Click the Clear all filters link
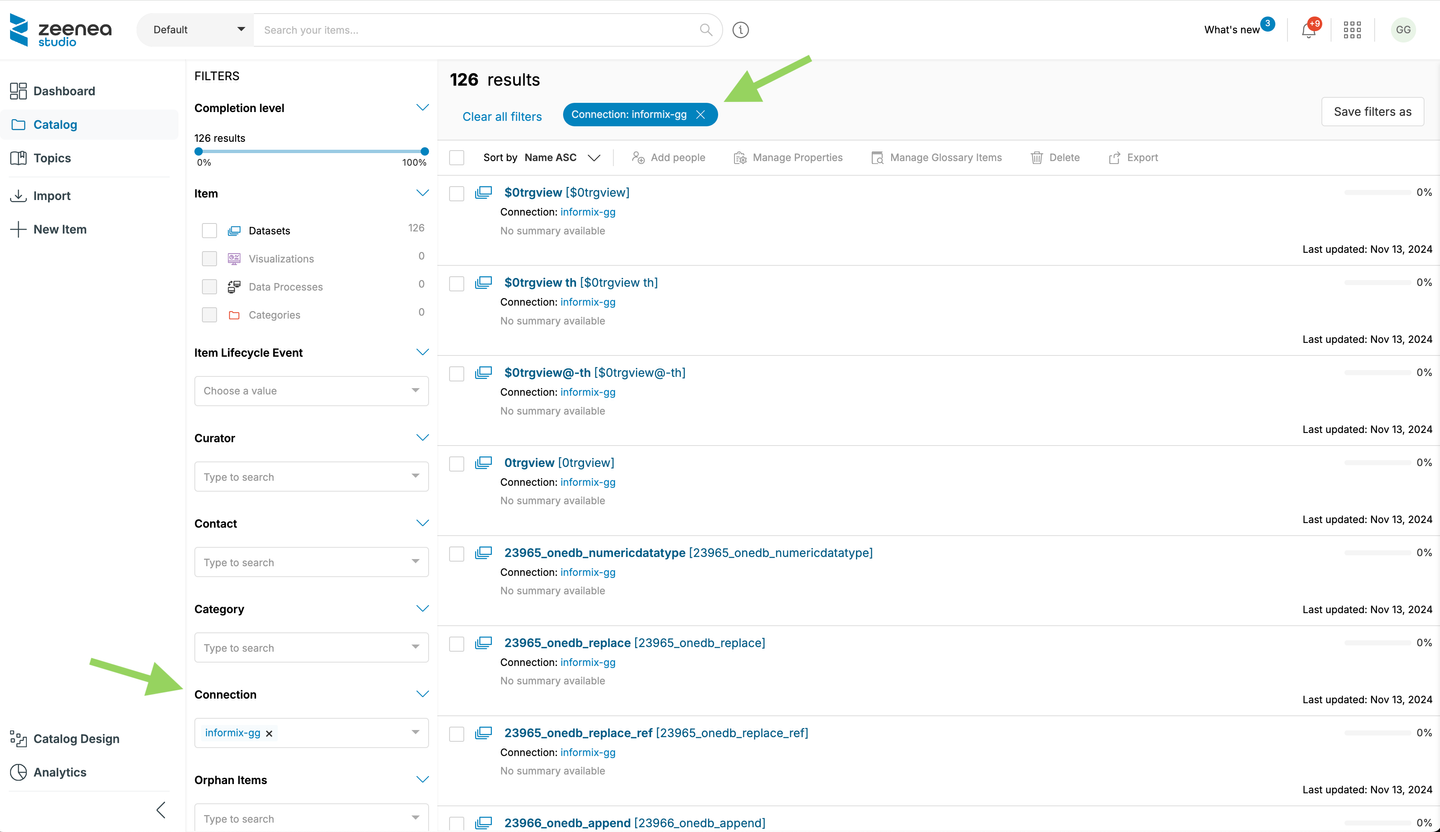The width and height of the screenshot is (1440, 832). [x=502, y=117]
